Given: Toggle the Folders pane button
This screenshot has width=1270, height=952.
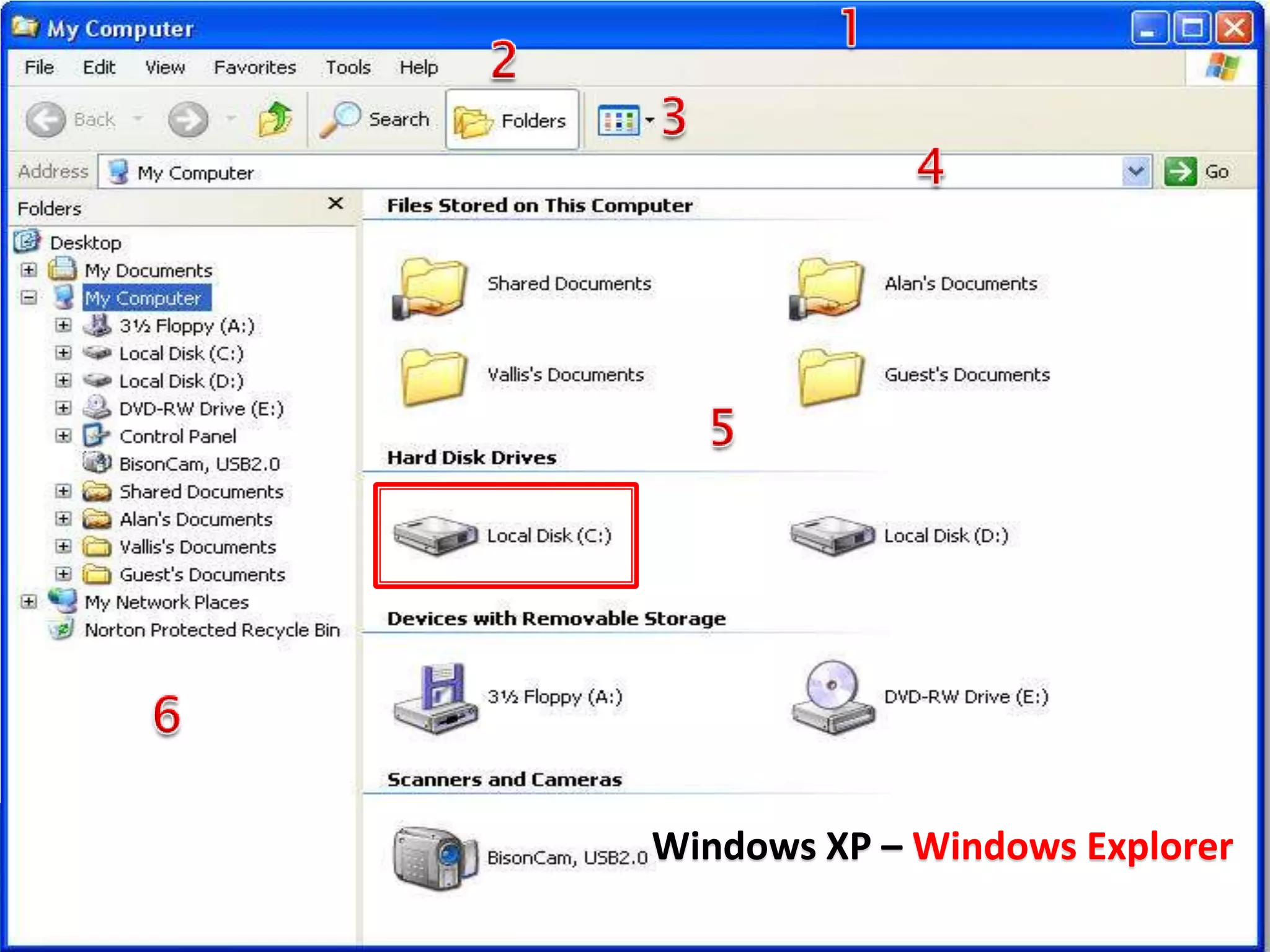Looking at the screenshot, I should [512, 120].
